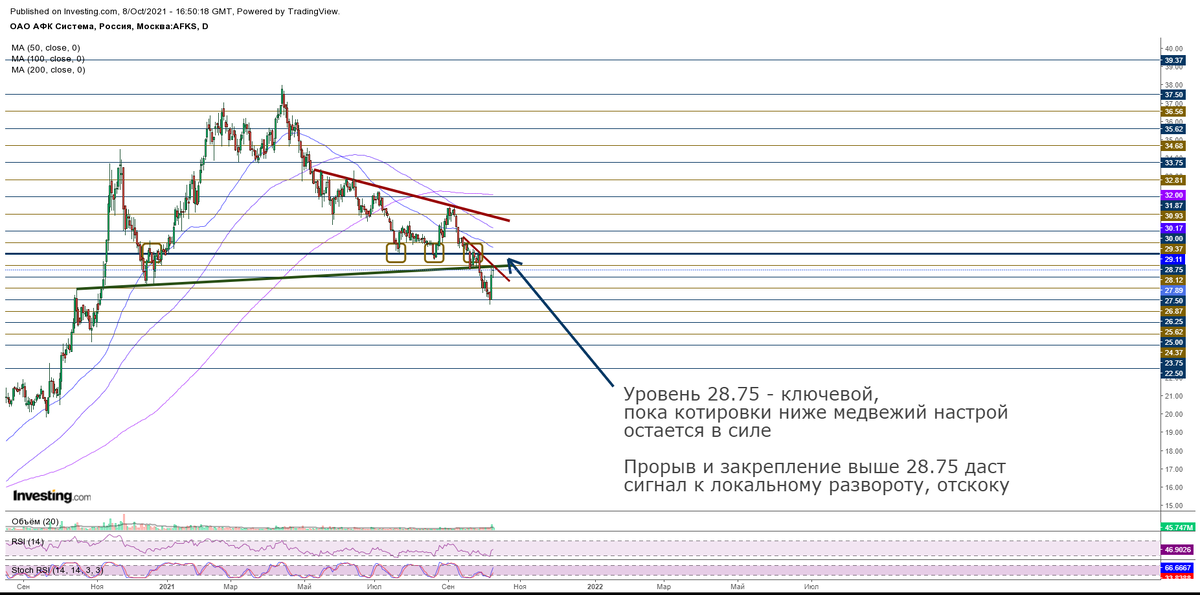Click the 36.56 price level label
1200x595 pixels.
click(x=1174, y=111)
